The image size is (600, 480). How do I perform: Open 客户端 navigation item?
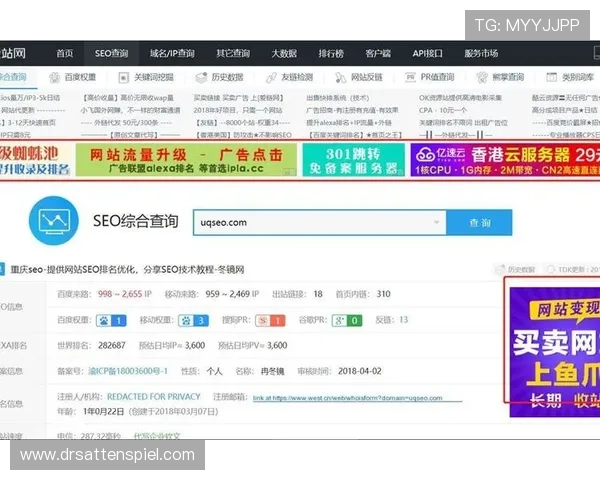tap(378, 54)
